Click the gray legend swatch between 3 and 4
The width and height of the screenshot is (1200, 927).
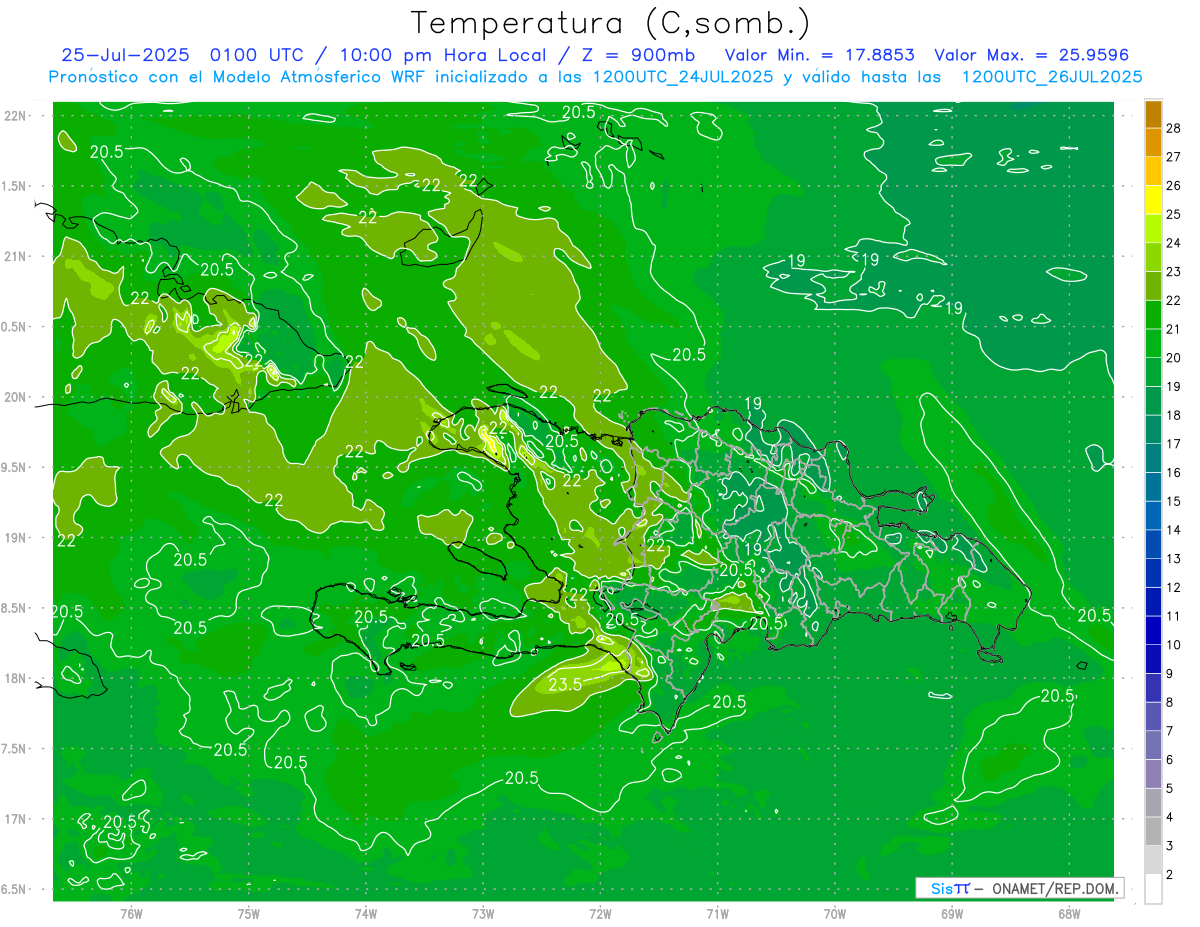tap(1153, 832)
